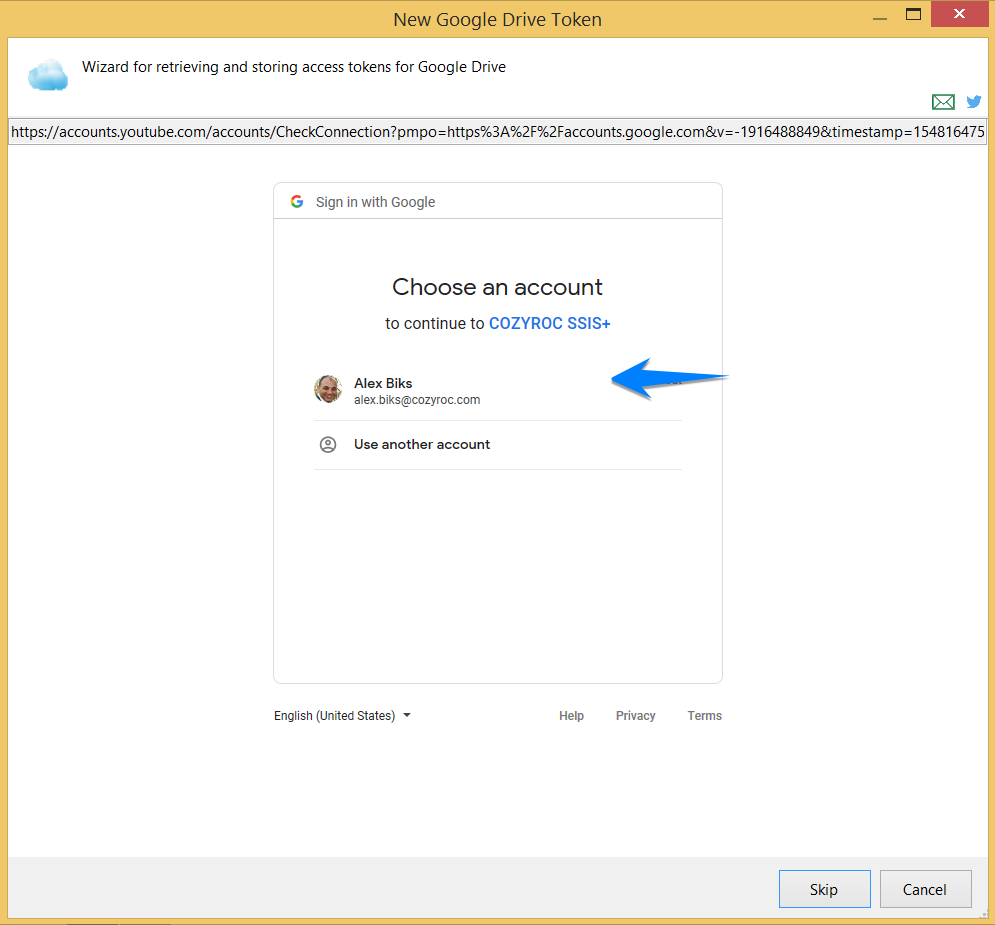995x925 pixels.
Task: Open the Help link
Action: (x=571, y=716)
